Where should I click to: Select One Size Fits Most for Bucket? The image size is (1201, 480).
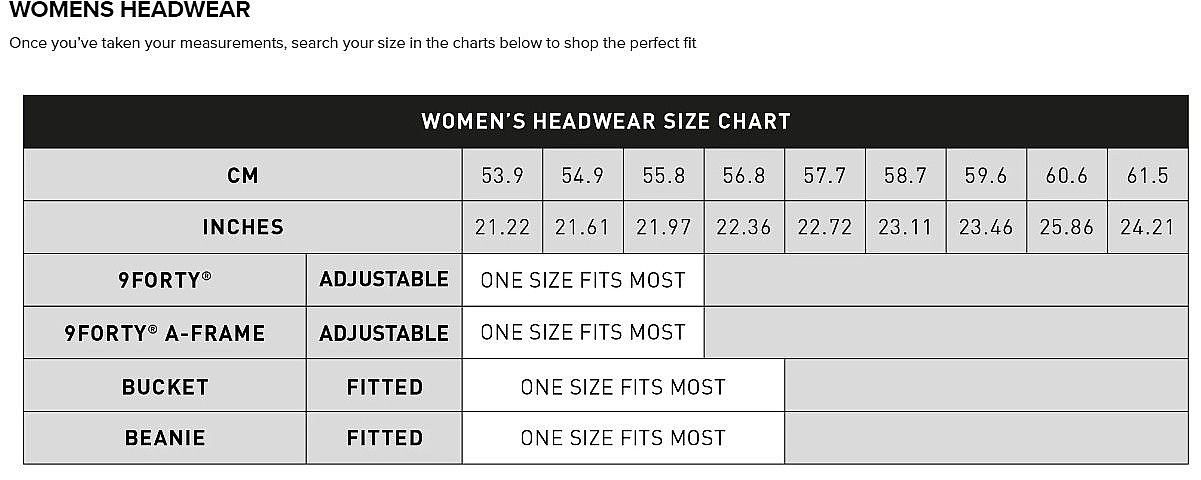pyautogui.click(x=623, y=386)
